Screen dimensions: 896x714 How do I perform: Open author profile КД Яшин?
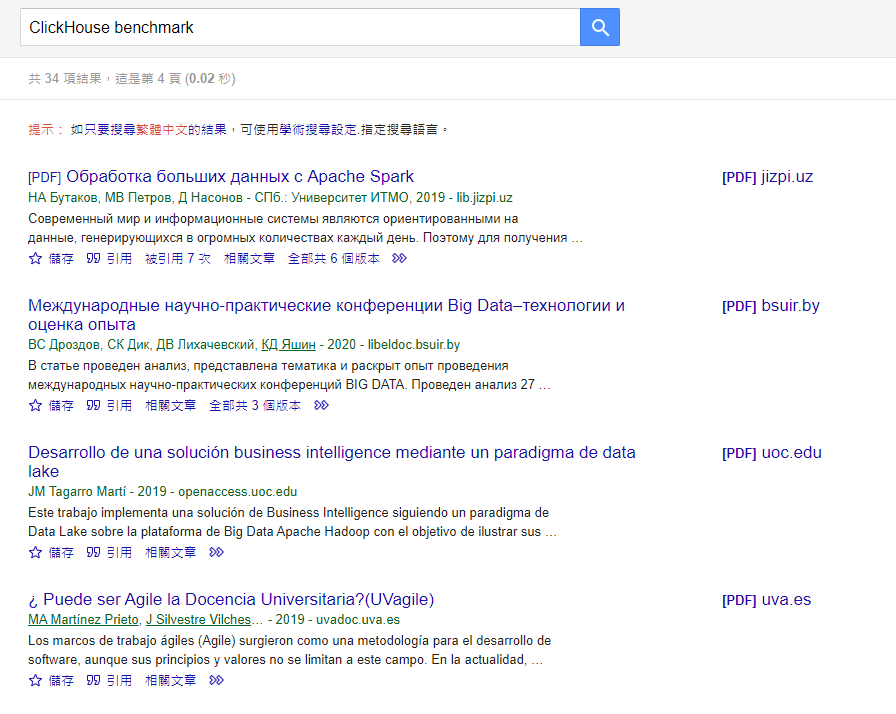(x=288, y=344)
